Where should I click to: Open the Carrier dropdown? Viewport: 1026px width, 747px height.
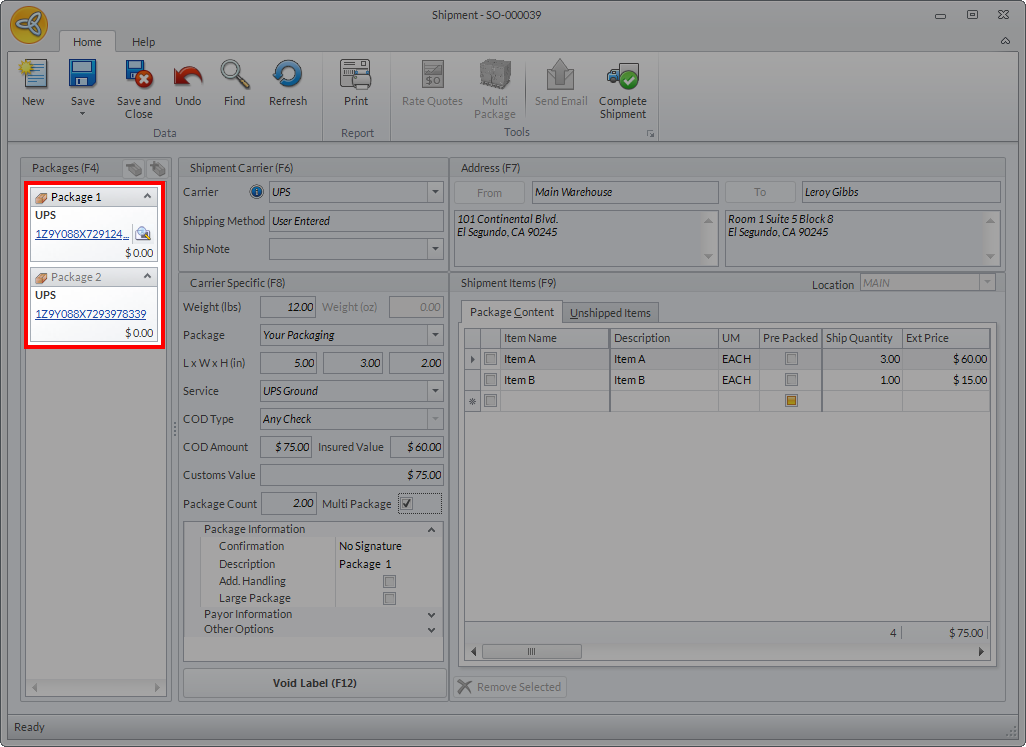(435, 192)
